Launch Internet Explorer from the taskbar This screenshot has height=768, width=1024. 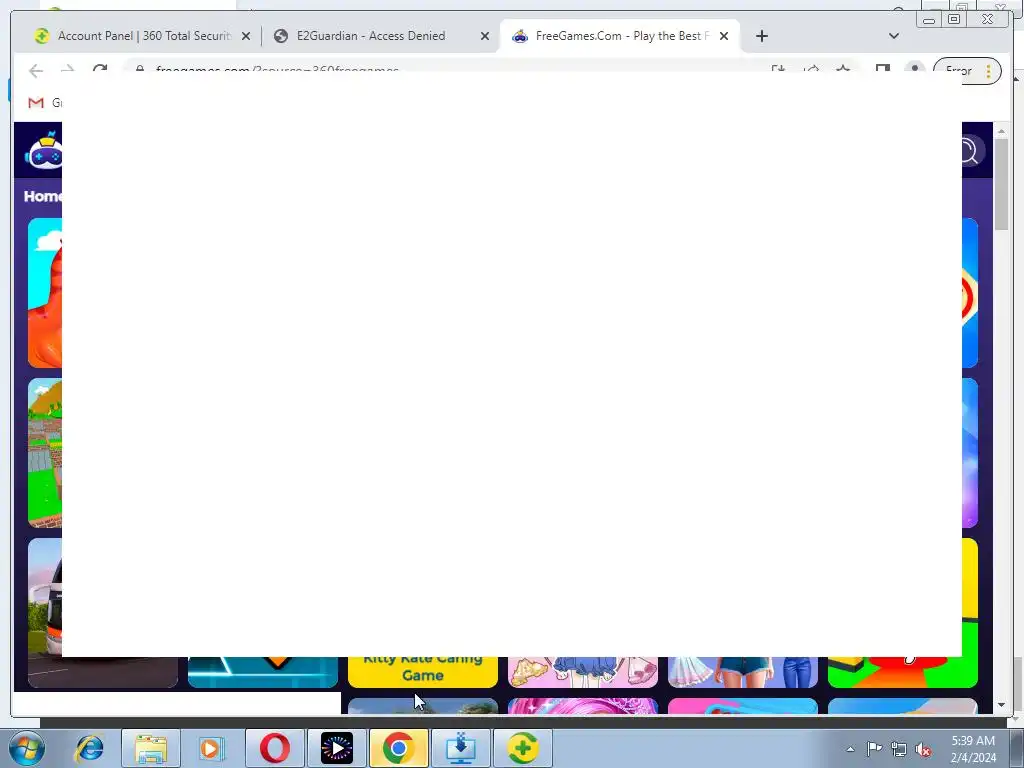point(89,748)
